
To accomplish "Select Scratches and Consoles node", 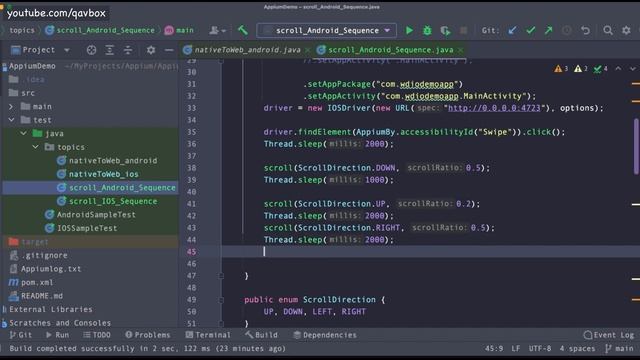I will click(60, 322).
